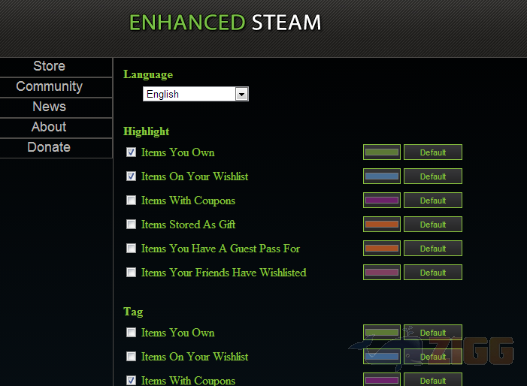Click Default for Tag Items On Your Wishlist
Screen dimensions: 527x386
coord(433,356)
